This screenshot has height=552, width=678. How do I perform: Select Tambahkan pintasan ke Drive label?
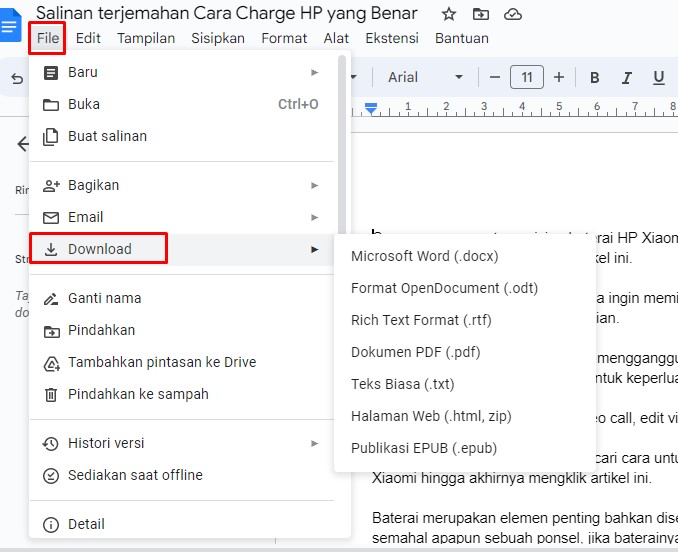162,363
